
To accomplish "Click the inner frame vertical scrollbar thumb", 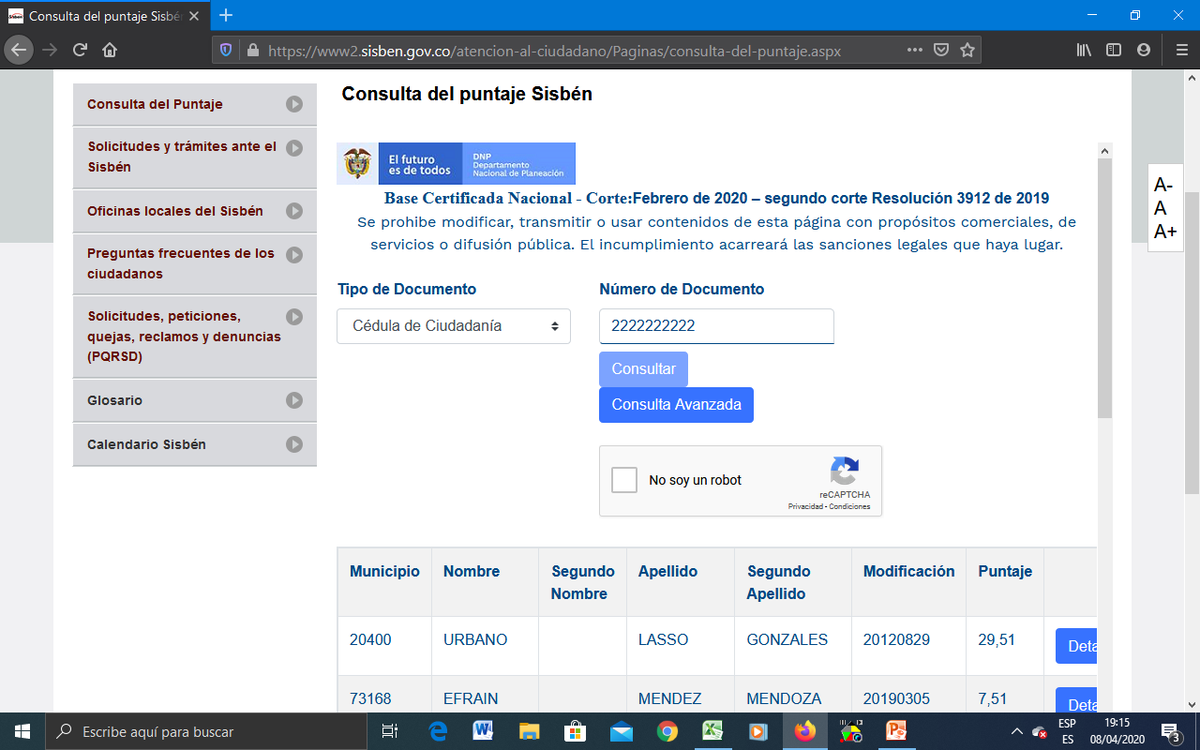I will coord(1104,288).
